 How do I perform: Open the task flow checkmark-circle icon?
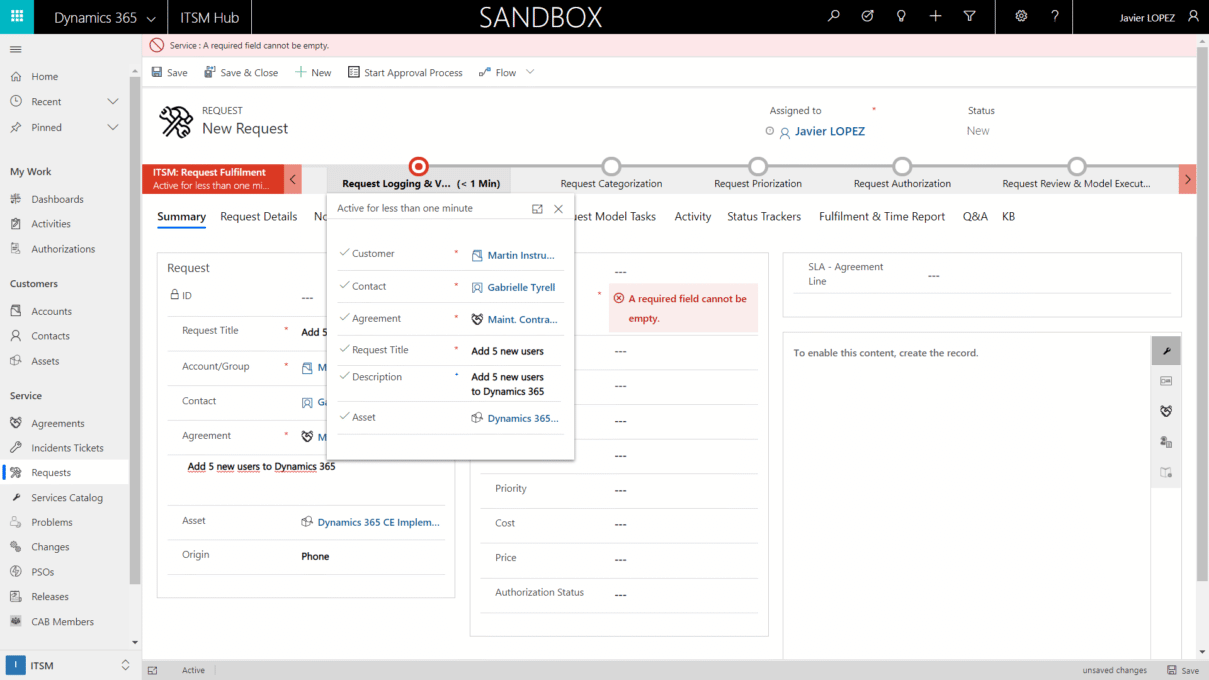click(867, 17)
